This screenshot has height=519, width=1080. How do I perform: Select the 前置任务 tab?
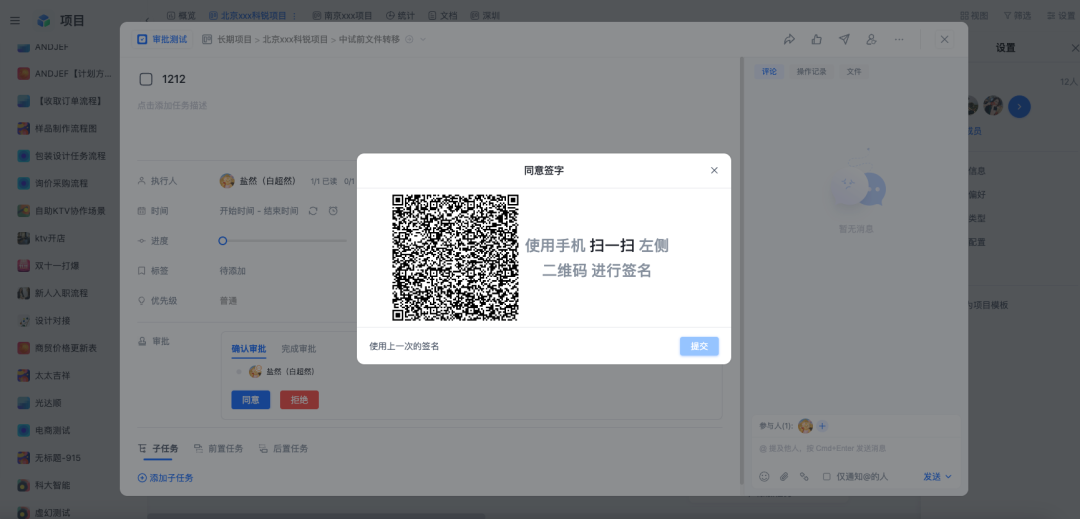coord(218,448)
